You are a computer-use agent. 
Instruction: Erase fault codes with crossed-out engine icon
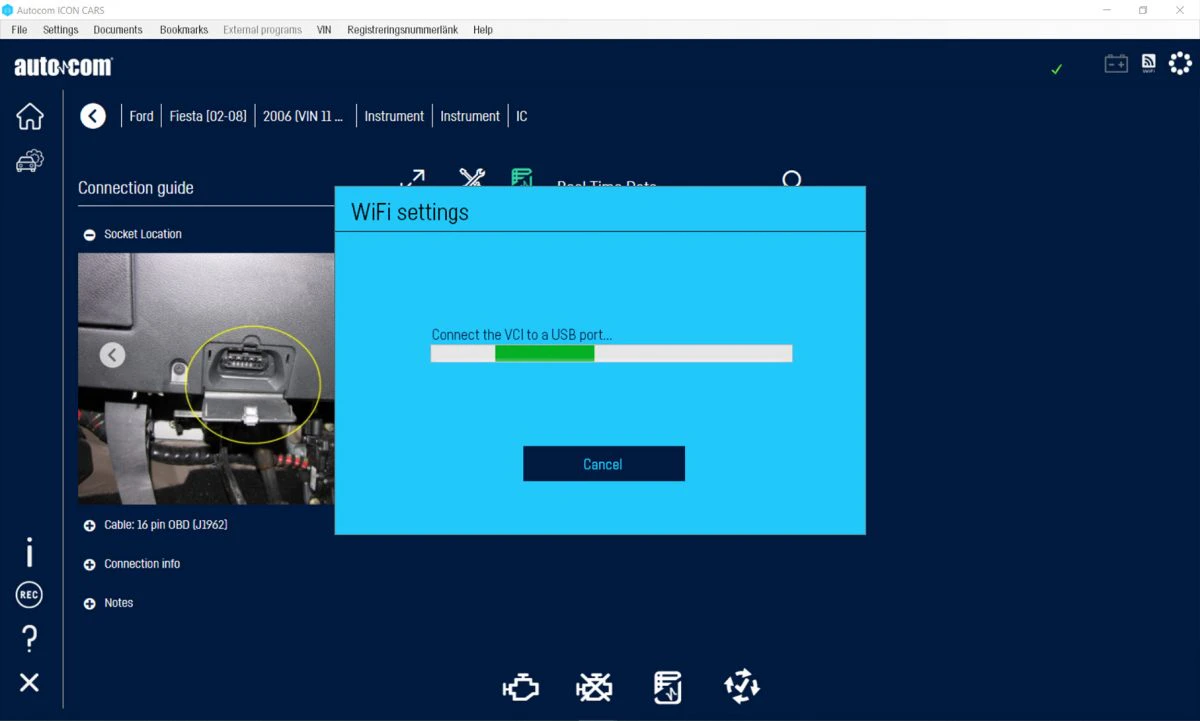pos(595,687)
